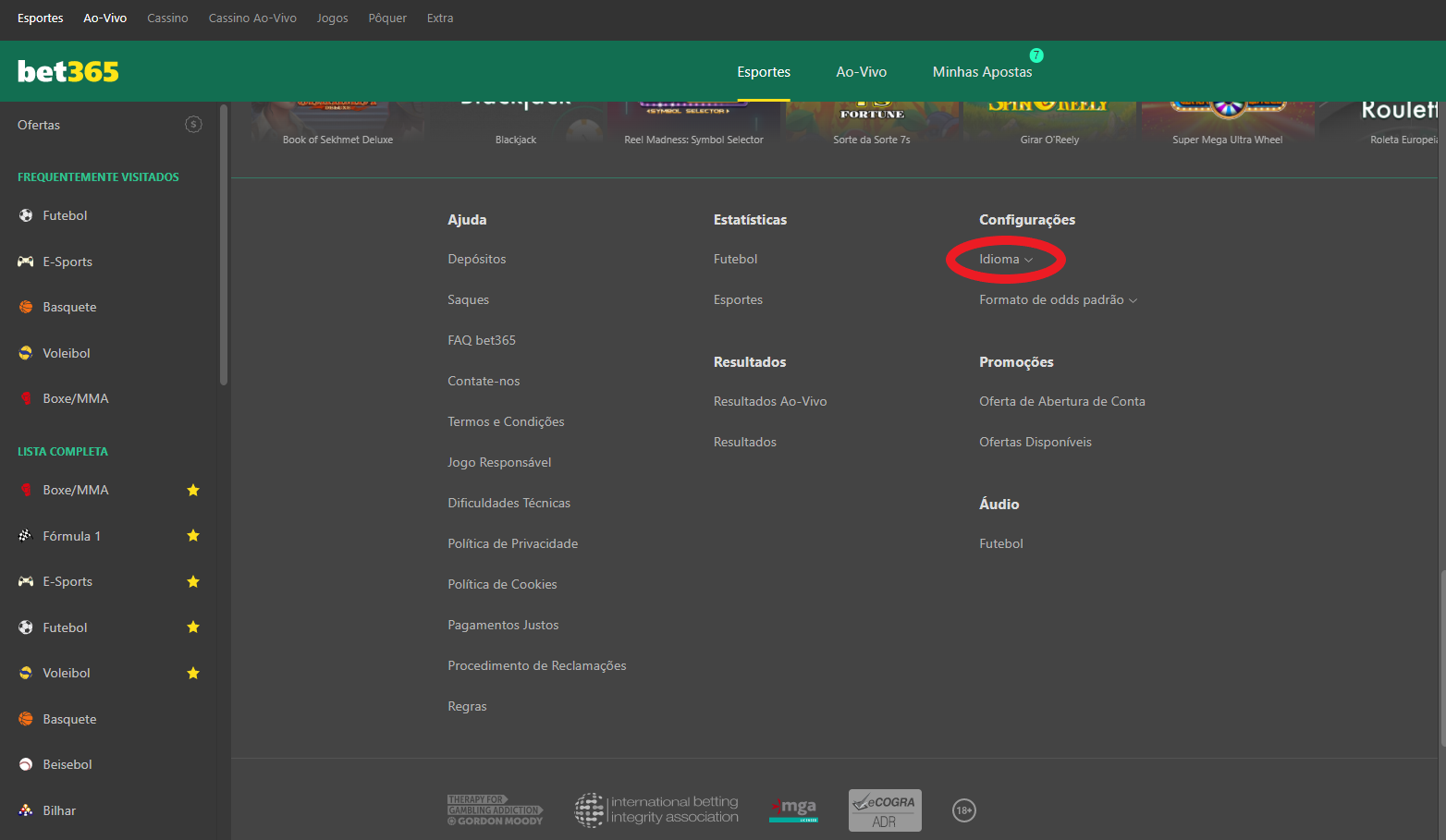Screen dimensions: 1446x840
Task: Unfavorite Boxe/MMA using its star
Action: (x=193, y=490)
